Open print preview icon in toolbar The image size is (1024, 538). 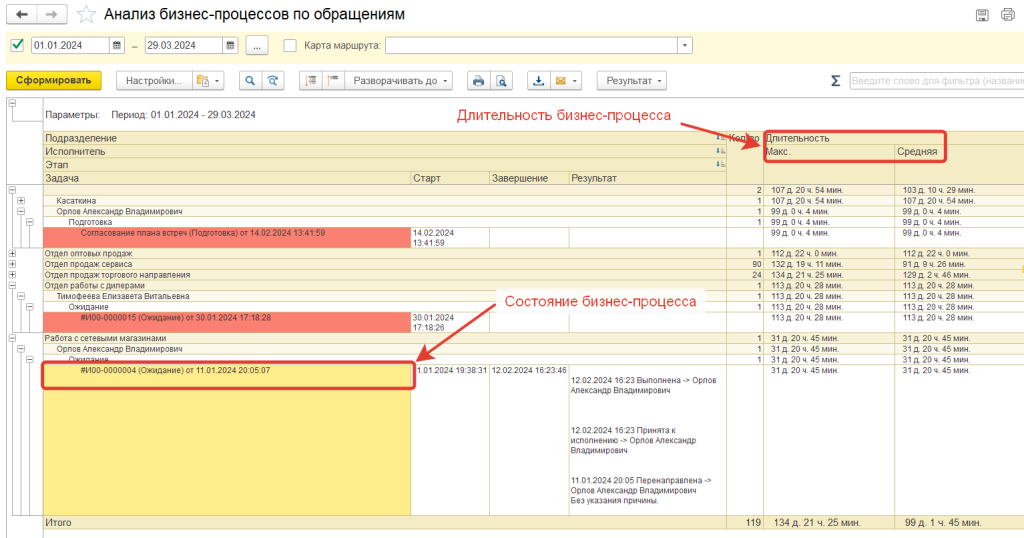click(x=502, y=81)
